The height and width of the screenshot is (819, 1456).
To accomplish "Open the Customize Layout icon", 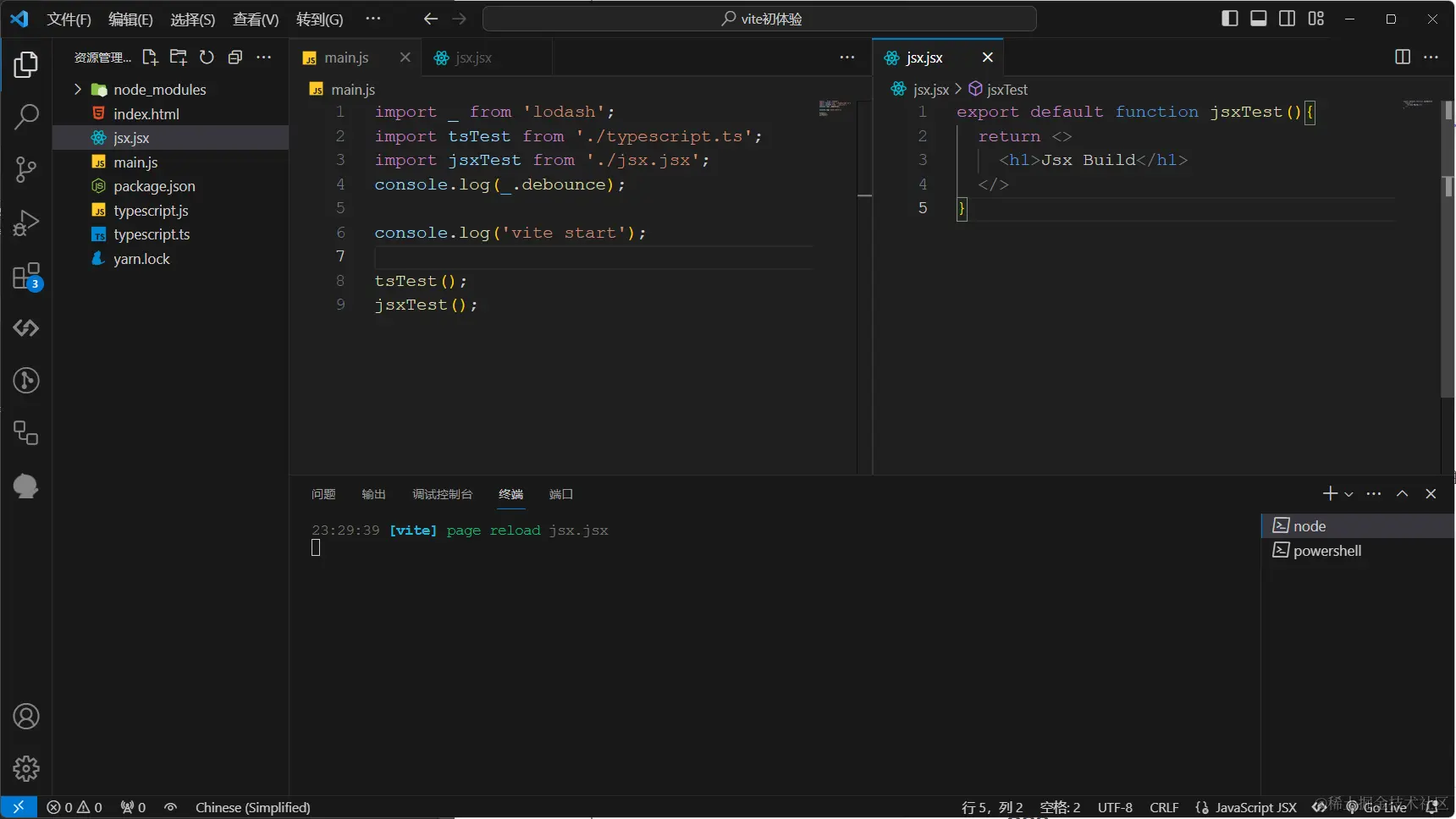I will pyautogui.click(x=1315, y=19).
